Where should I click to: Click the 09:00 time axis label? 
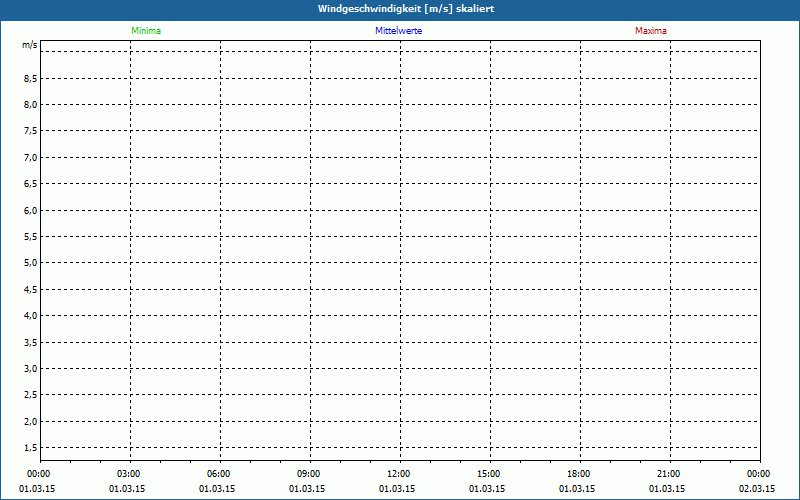309,474
